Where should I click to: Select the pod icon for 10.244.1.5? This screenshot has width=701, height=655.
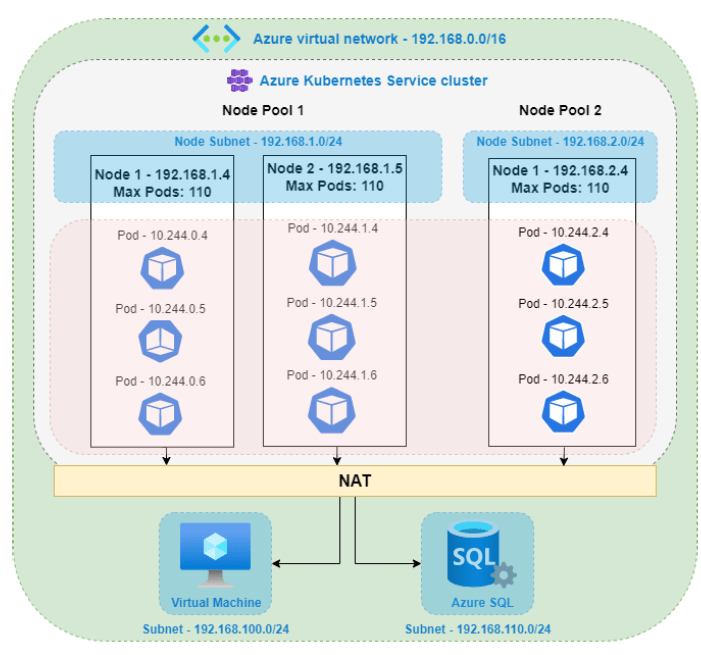click(332, 338)
